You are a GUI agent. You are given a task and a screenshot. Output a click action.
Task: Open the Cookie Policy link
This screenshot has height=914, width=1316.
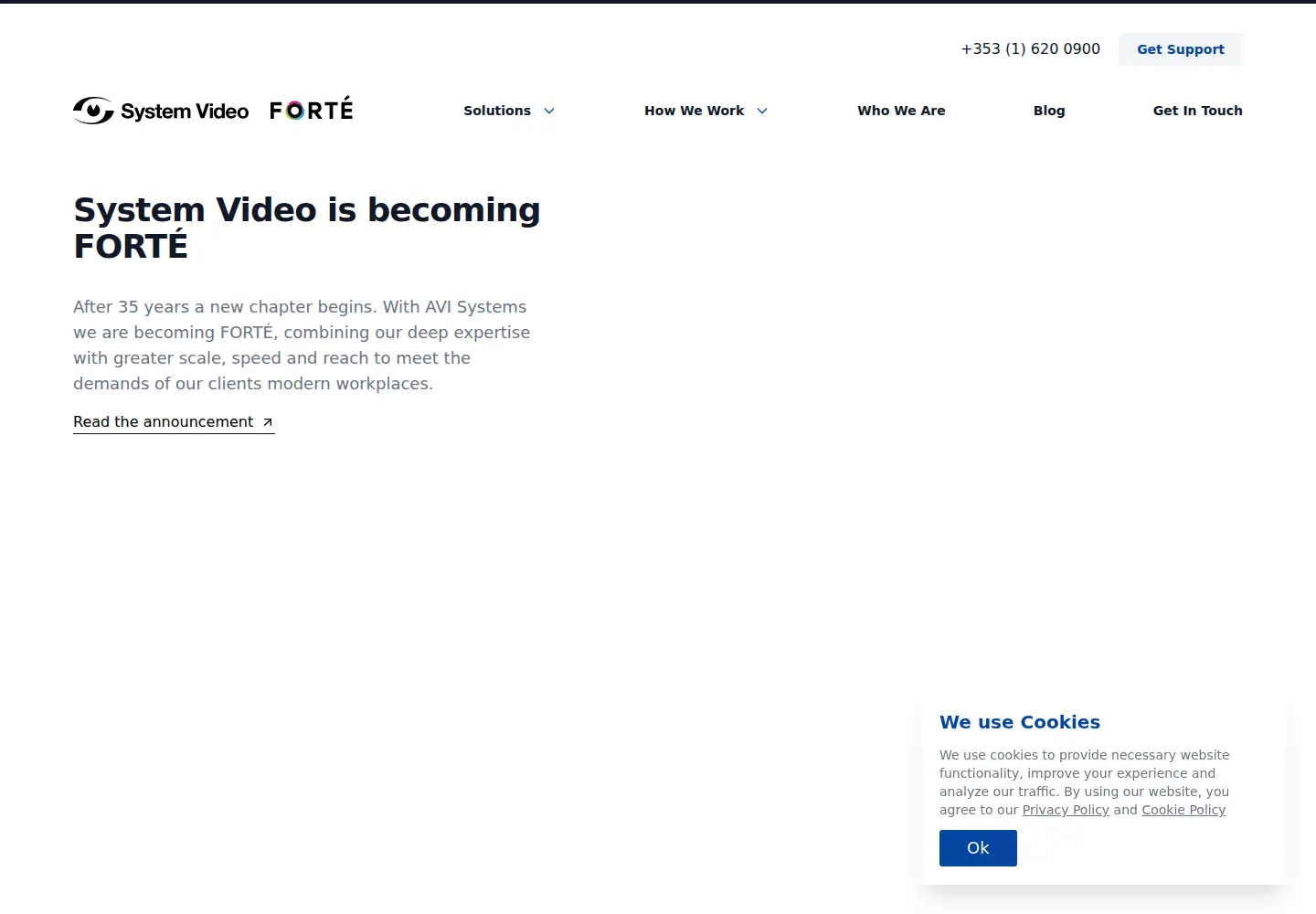click(1183, 810)
